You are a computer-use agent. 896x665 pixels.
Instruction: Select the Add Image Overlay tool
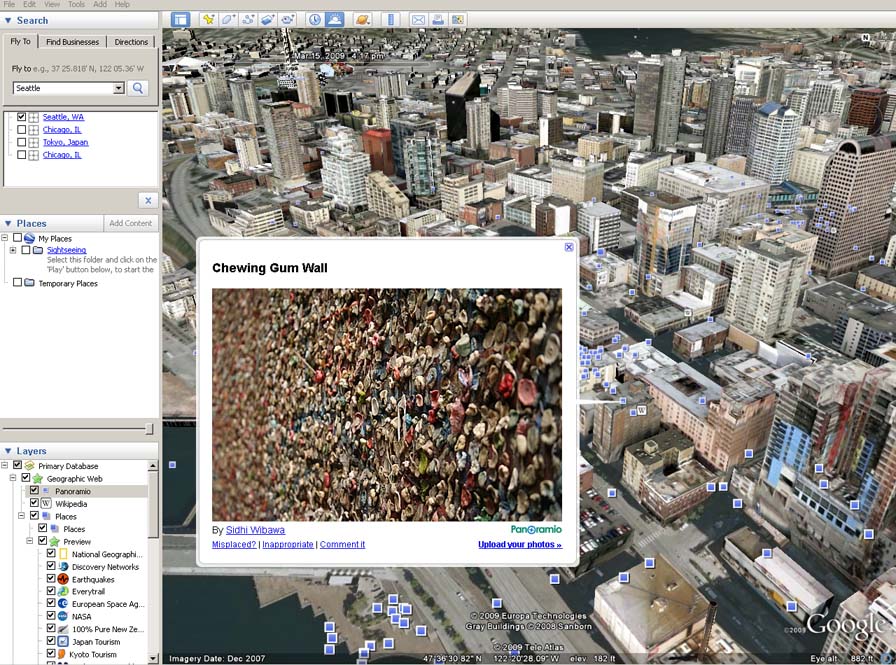[267, 19]
